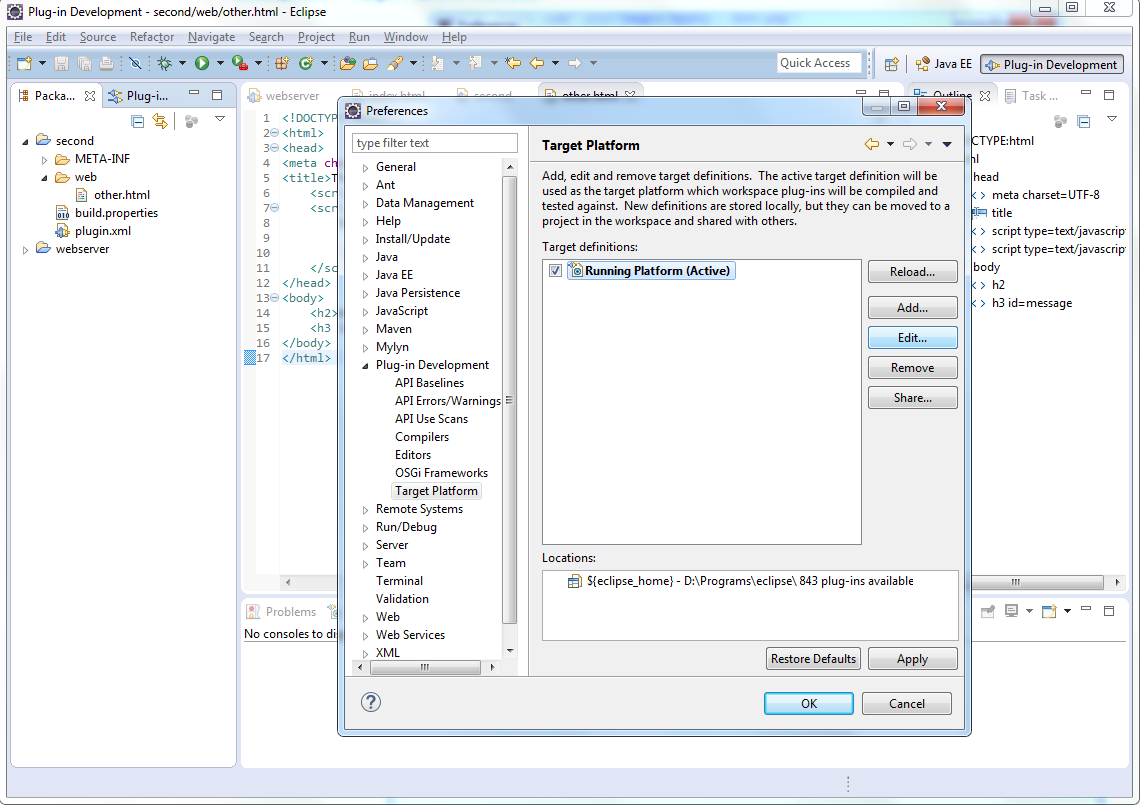Expand the Run/Debug preferences node
Screen dimensions: 1140x805
coord(366,528)
